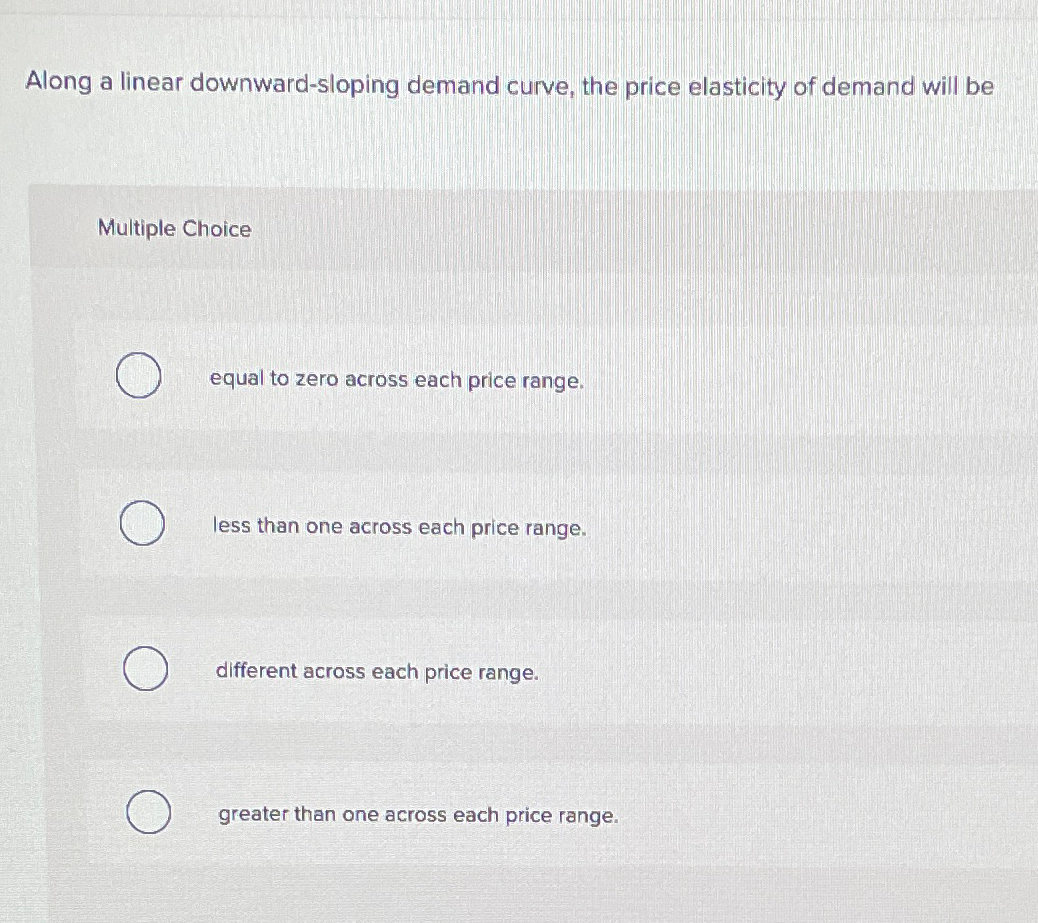The width and height of the screenshot is (1038, 923).
Task: Click the 'Multiple Choice' heading label
Action: tap(174, 229)
